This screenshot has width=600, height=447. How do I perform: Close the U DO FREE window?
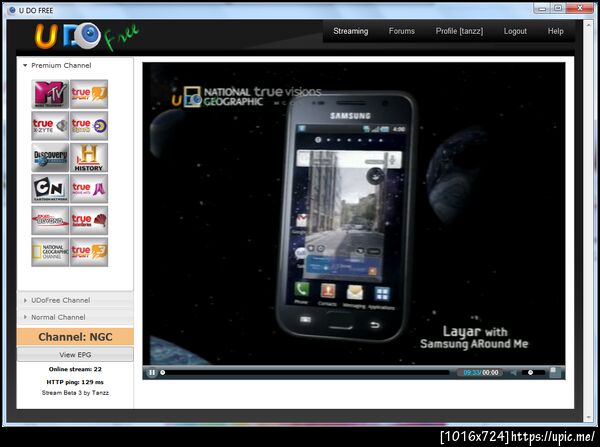(580, 8)
